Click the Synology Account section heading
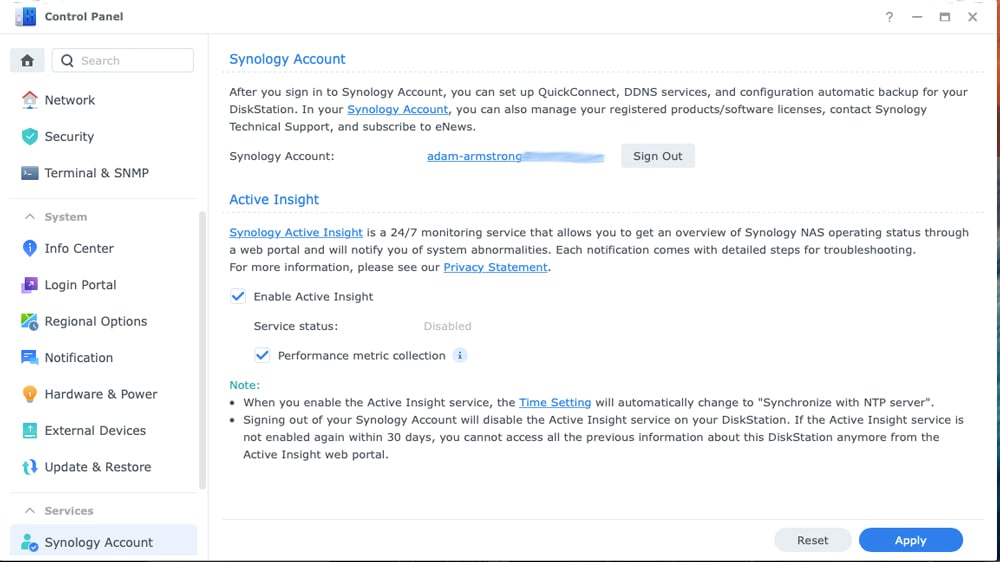The height and width of the screenshot is (562, 1000). tap(287, 59)
